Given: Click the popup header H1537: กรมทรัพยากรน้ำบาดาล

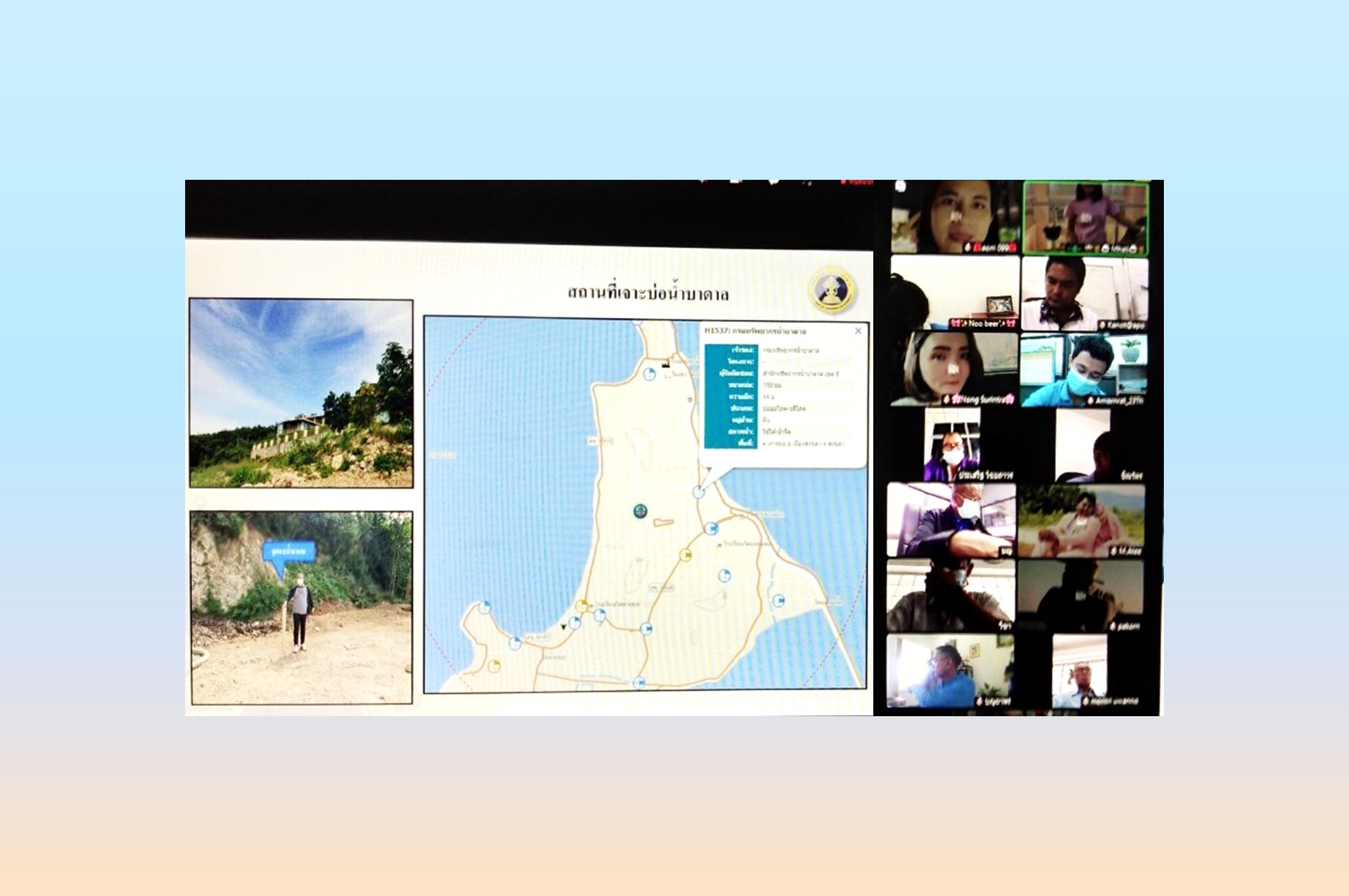Looking at the screenshot, I should tap(755, 331).
